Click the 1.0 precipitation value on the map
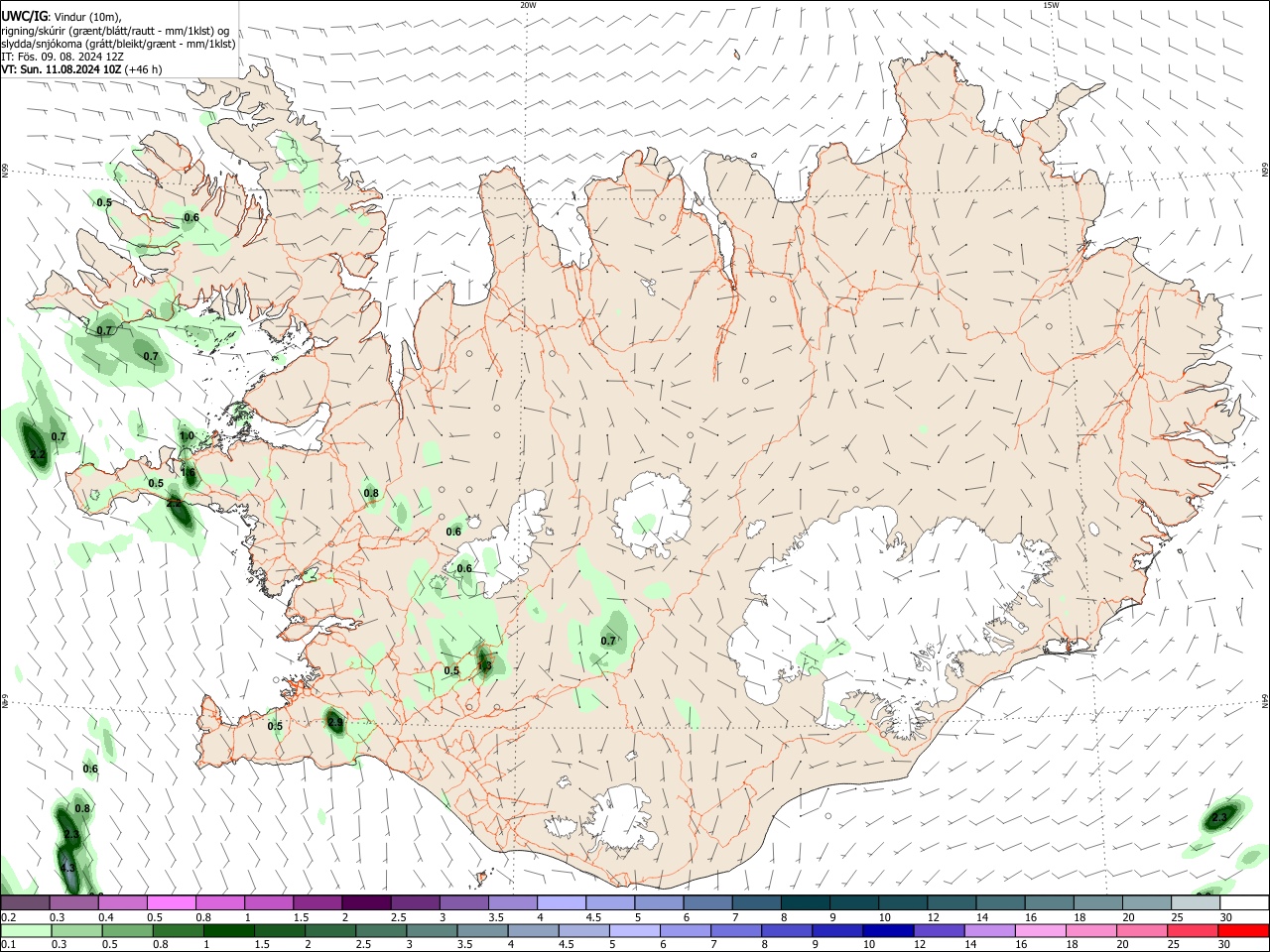Screen dimensions: 1270x952 pos(187,436)
